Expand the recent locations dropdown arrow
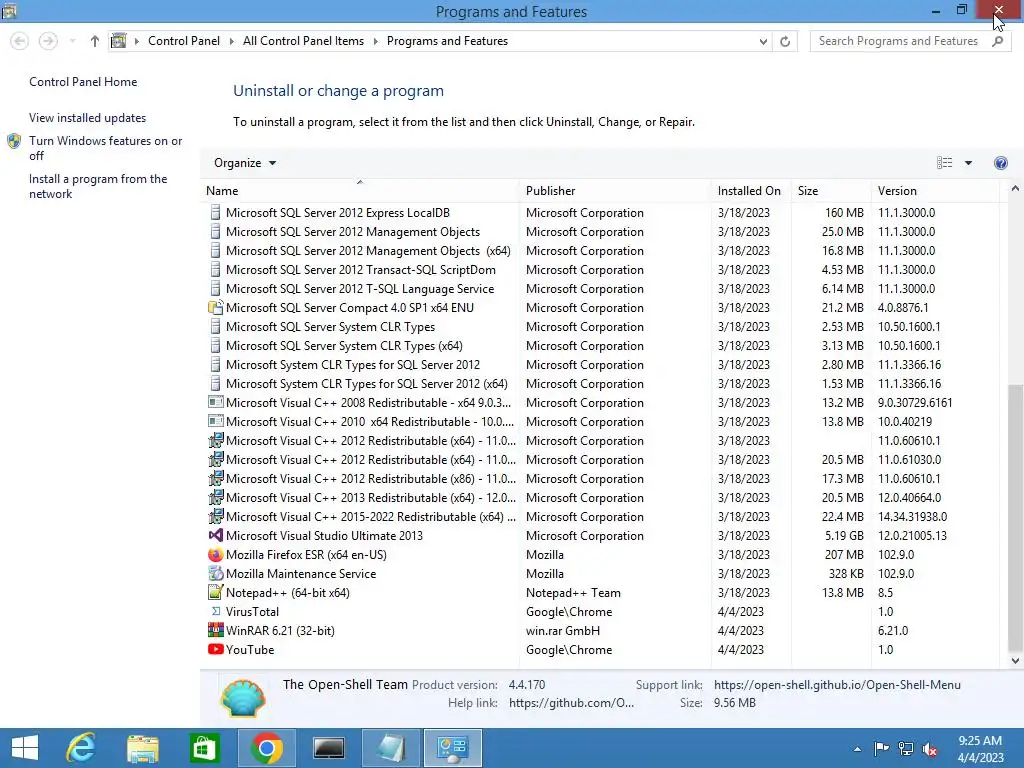Viewport: 1024px width, 768px height. tap(72, 41)
